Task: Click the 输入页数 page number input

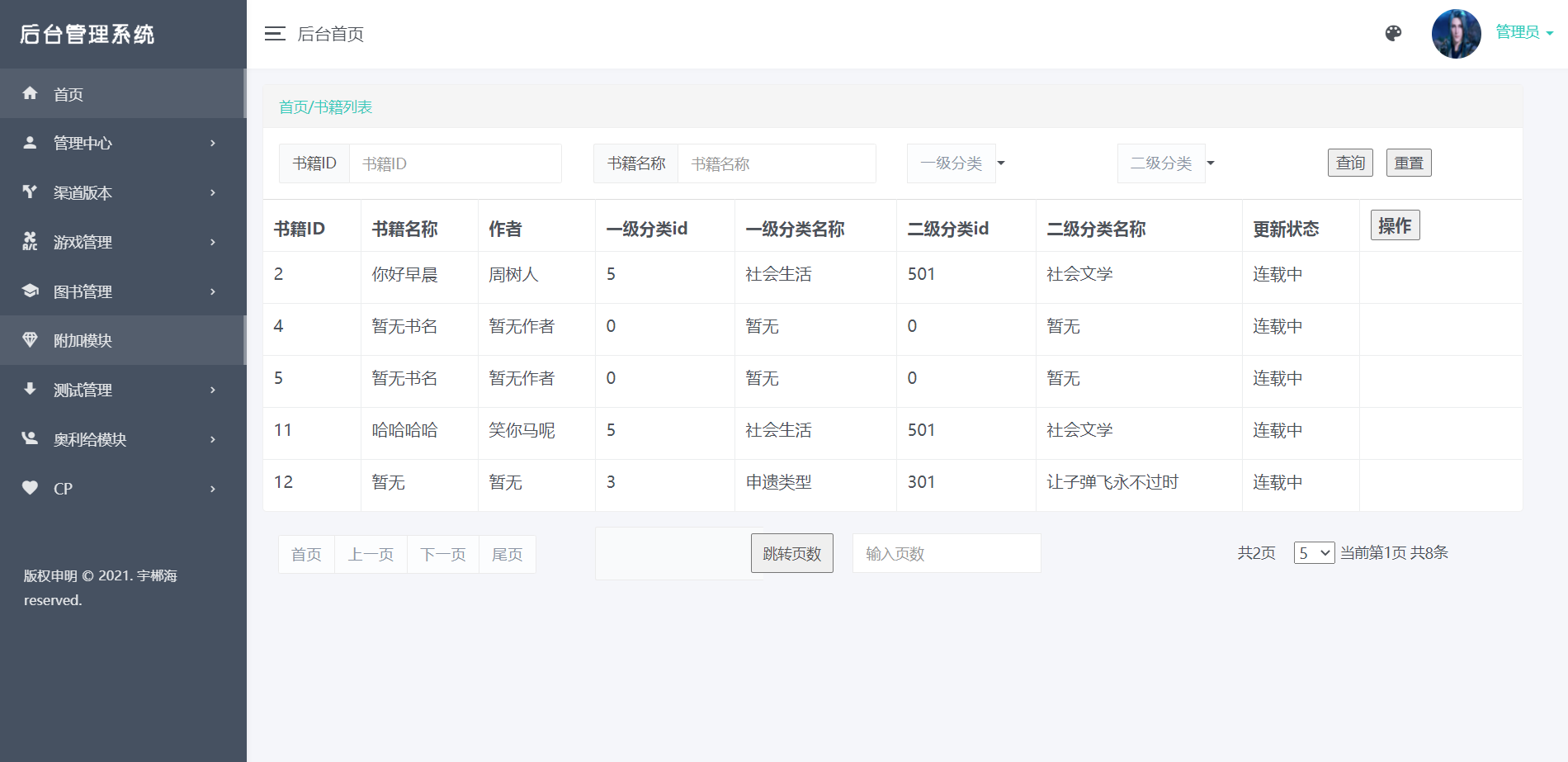Action: (x=946, y=552)
